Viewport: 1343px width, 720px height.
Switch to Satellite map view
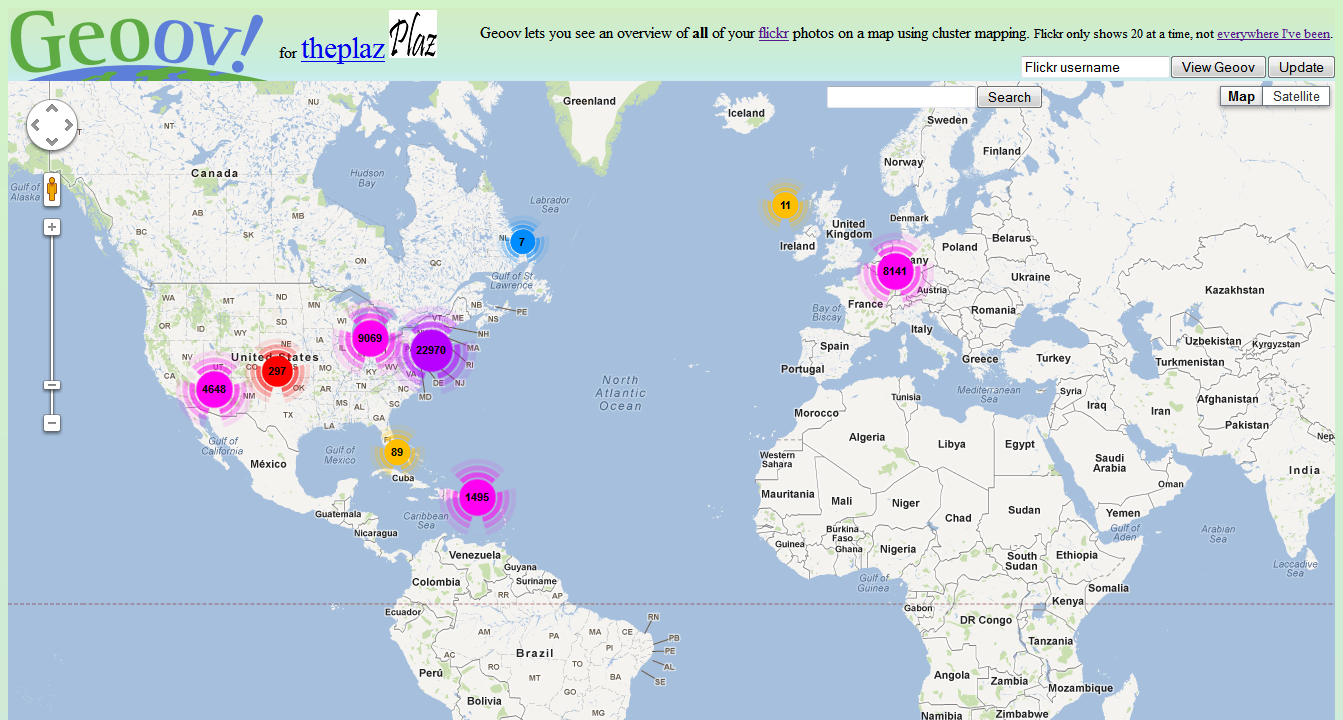[x=1296, y=96]
